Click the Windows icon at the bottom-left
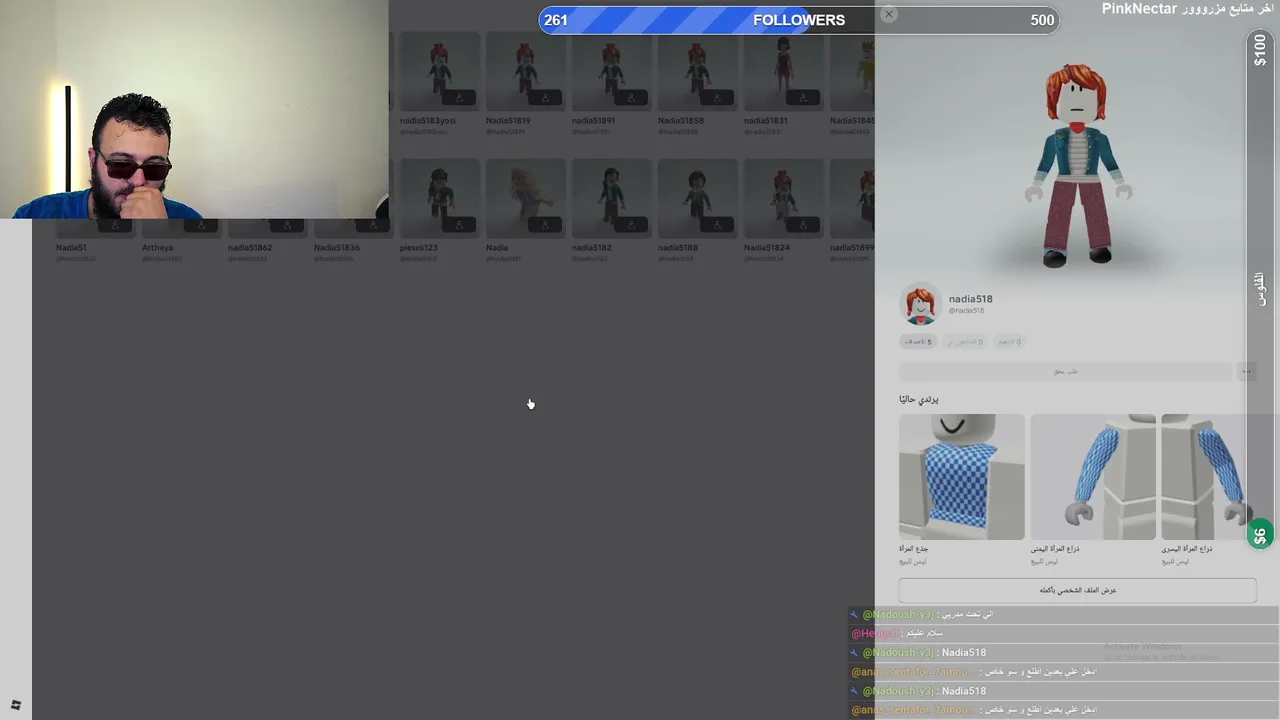1280x720 pixels. 15,705
